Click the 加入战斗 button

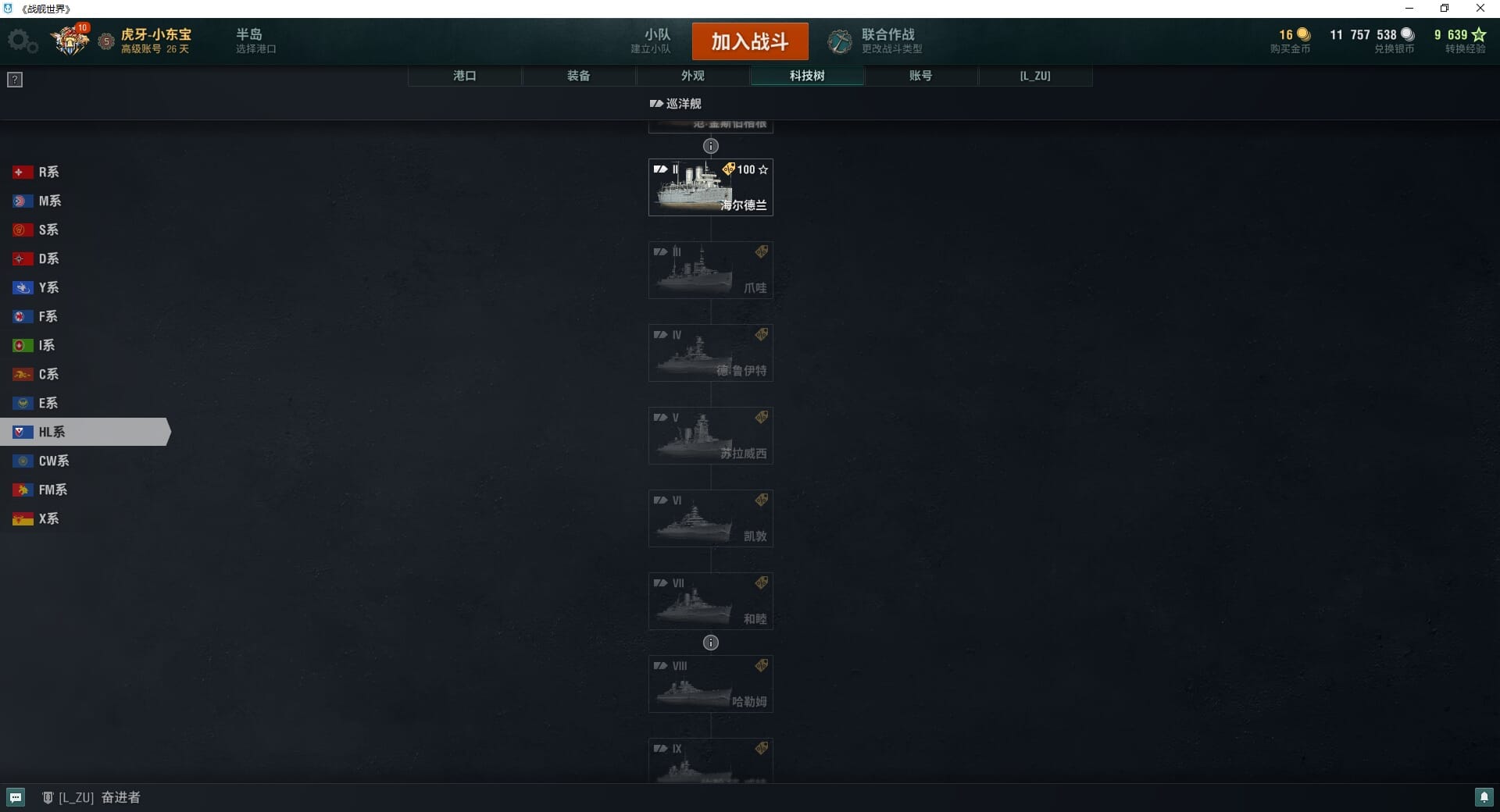[x=750, y=41]
